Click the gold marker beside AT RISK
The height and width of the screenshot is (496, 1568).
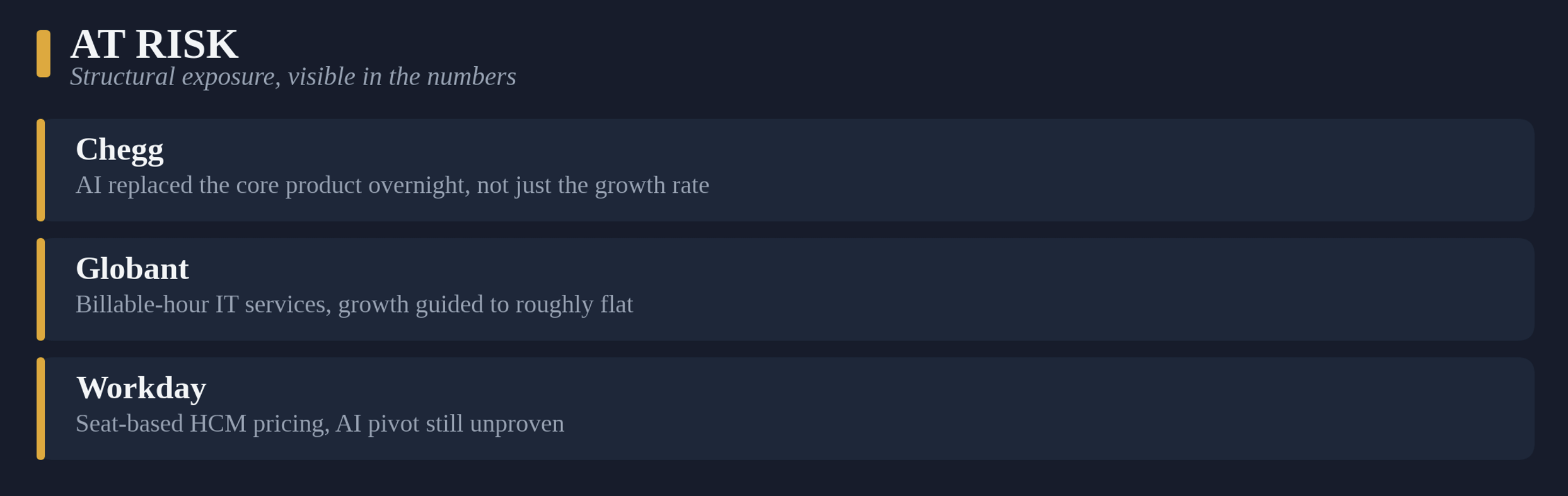coord(44,54)
